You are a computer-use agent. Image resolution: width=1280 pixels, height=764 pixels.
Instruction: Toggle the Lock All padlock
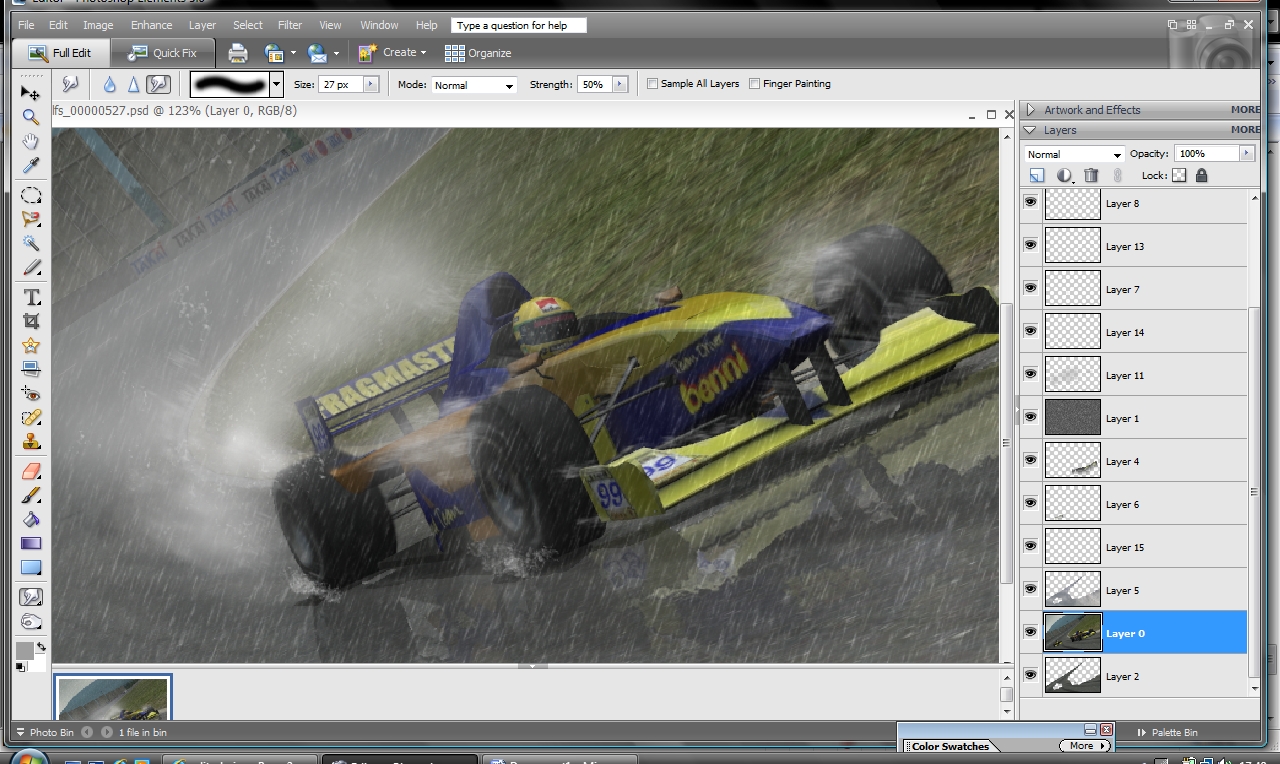(x=1201, y=175)
